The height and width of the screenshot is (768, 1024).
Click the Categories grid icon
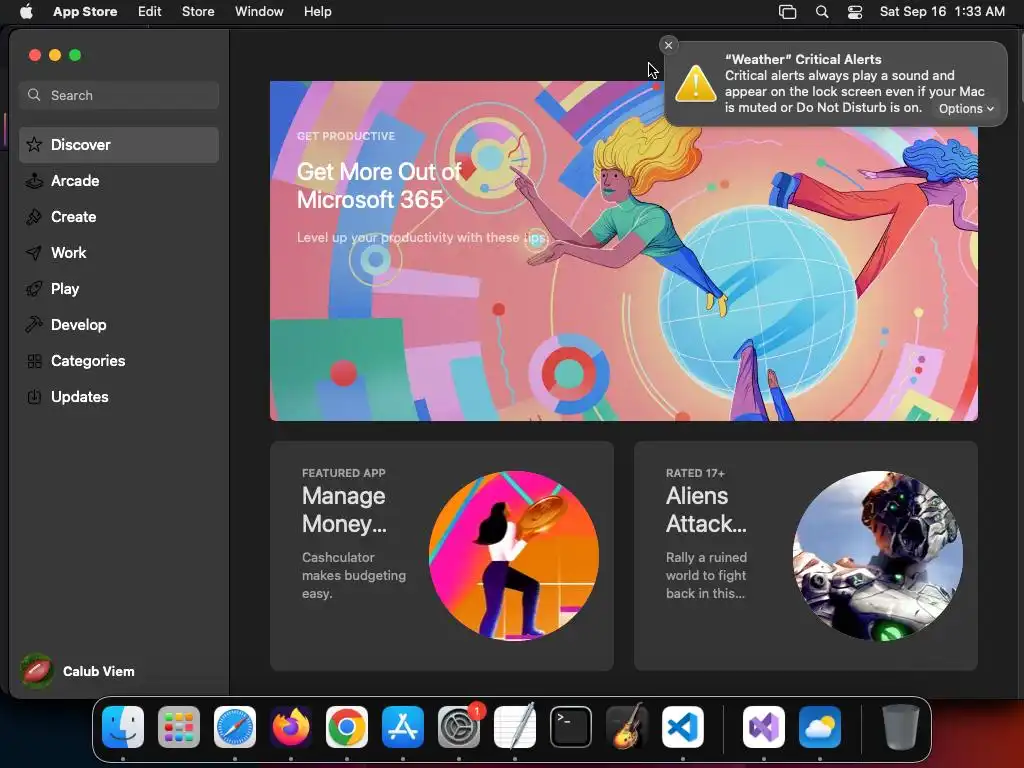(34, 360)
